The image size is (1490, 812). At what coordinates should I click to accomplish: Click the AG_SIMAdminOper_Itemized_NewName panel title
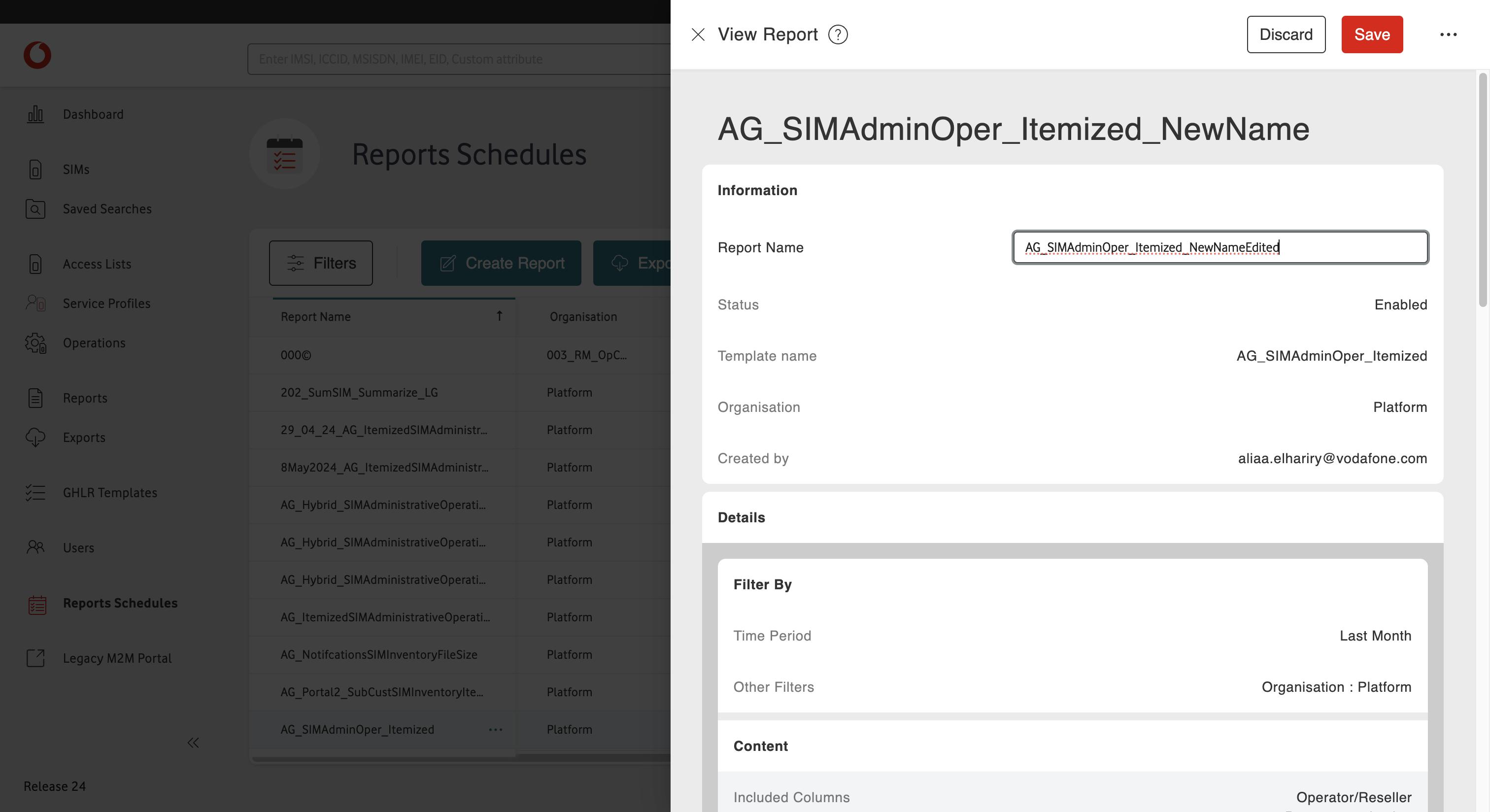(x=1014, y=129)
